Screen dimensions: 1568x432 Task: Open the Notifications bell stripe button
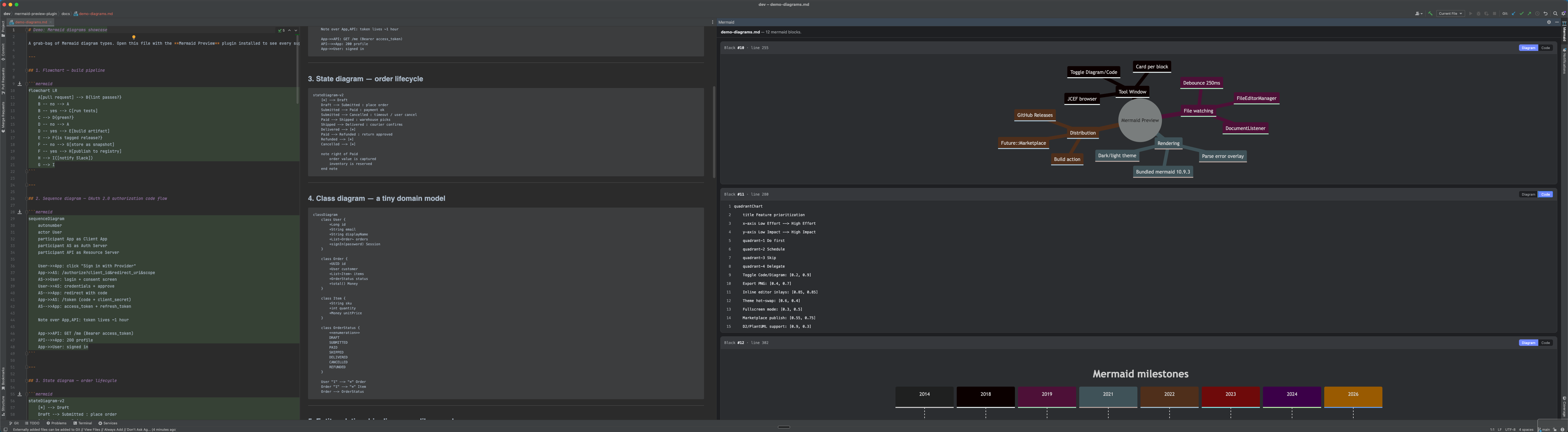[1564, 62]
